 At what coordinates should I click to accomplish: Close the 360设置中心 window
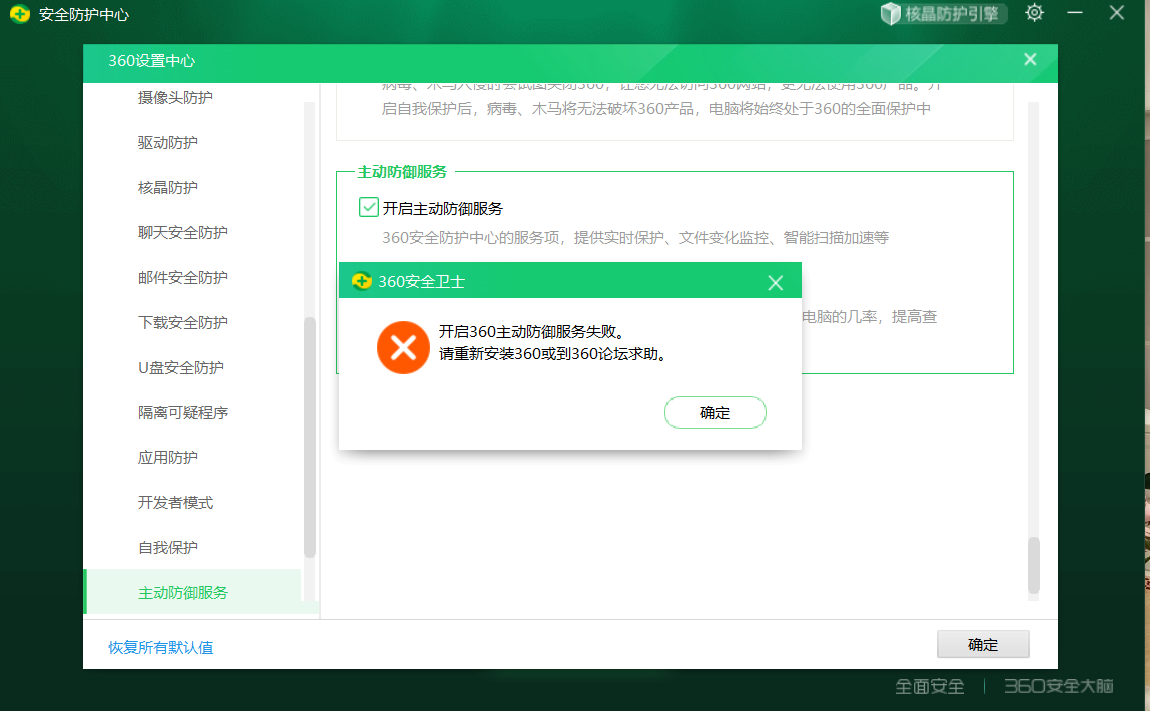click(1030, 59)
